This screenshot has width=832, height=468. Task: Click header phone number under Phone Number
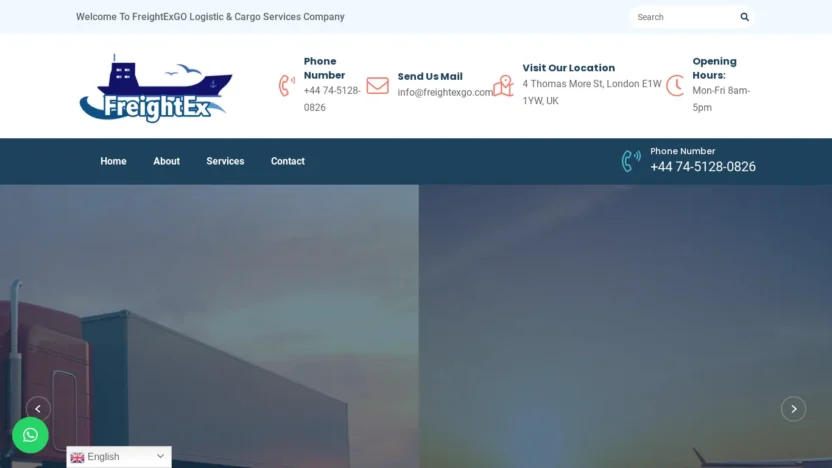pos(332,99)
